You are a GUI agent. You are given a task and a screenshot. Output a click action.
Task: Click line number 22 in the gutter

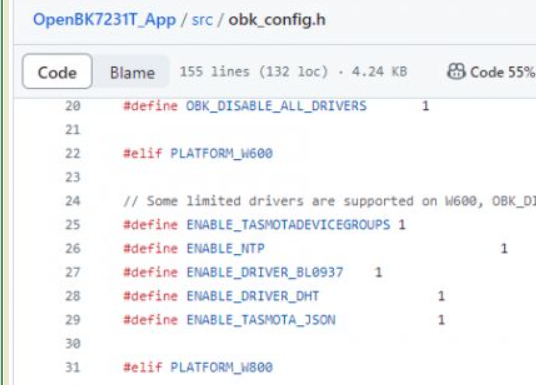click(72, 154)
